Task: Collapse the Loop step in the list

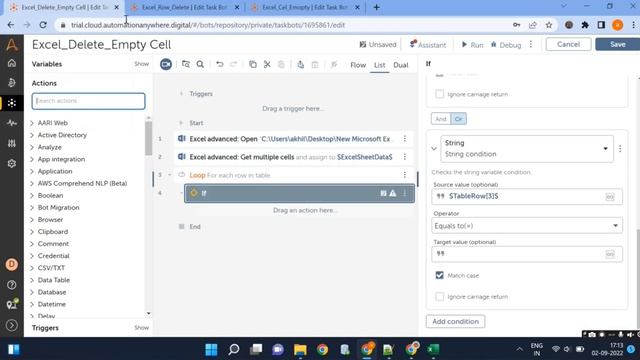Action: pos(170,175)
